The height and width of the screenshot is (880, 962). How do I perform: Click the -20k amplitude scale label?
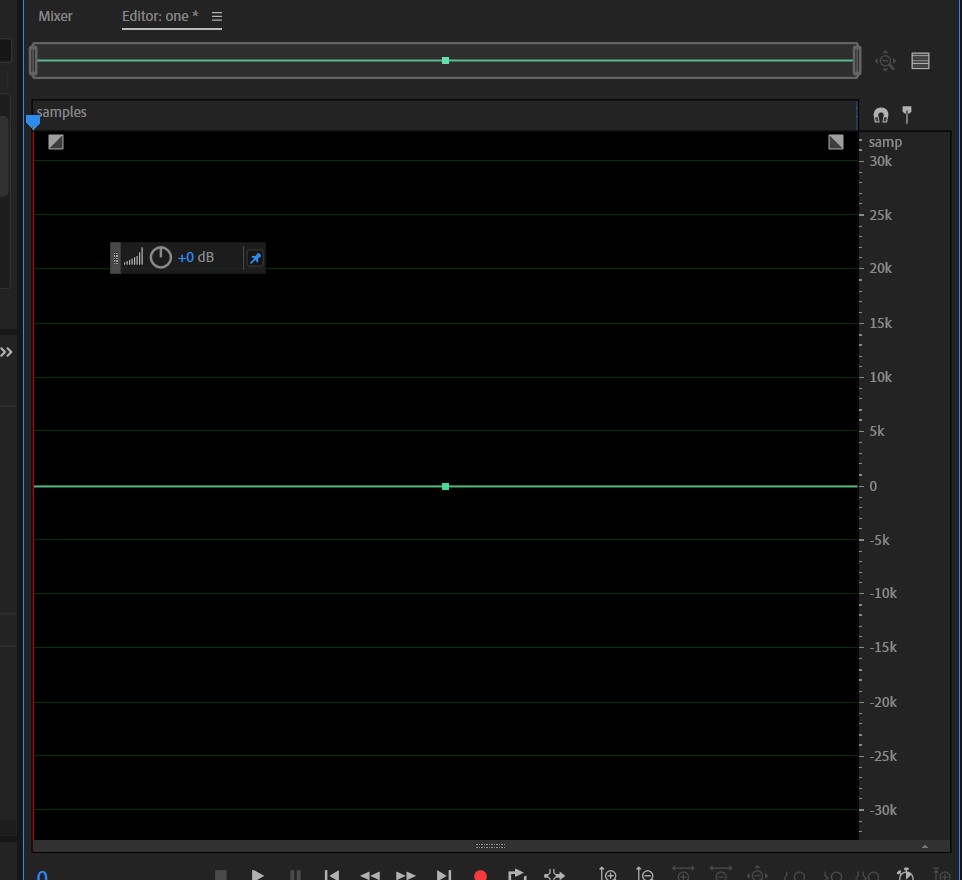[x=883, y=702]
